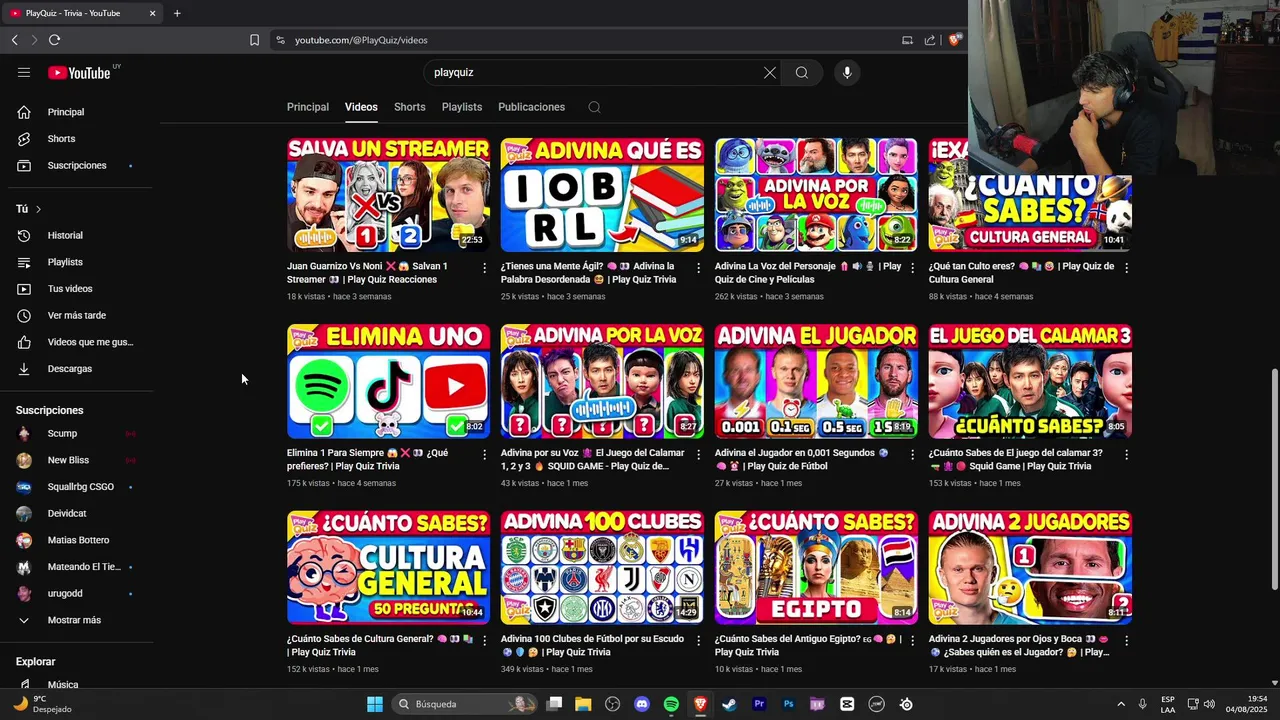Click the Windows taskbar Búsqueda box
This screenshot has width=1280, height=720.
[465, 704]
